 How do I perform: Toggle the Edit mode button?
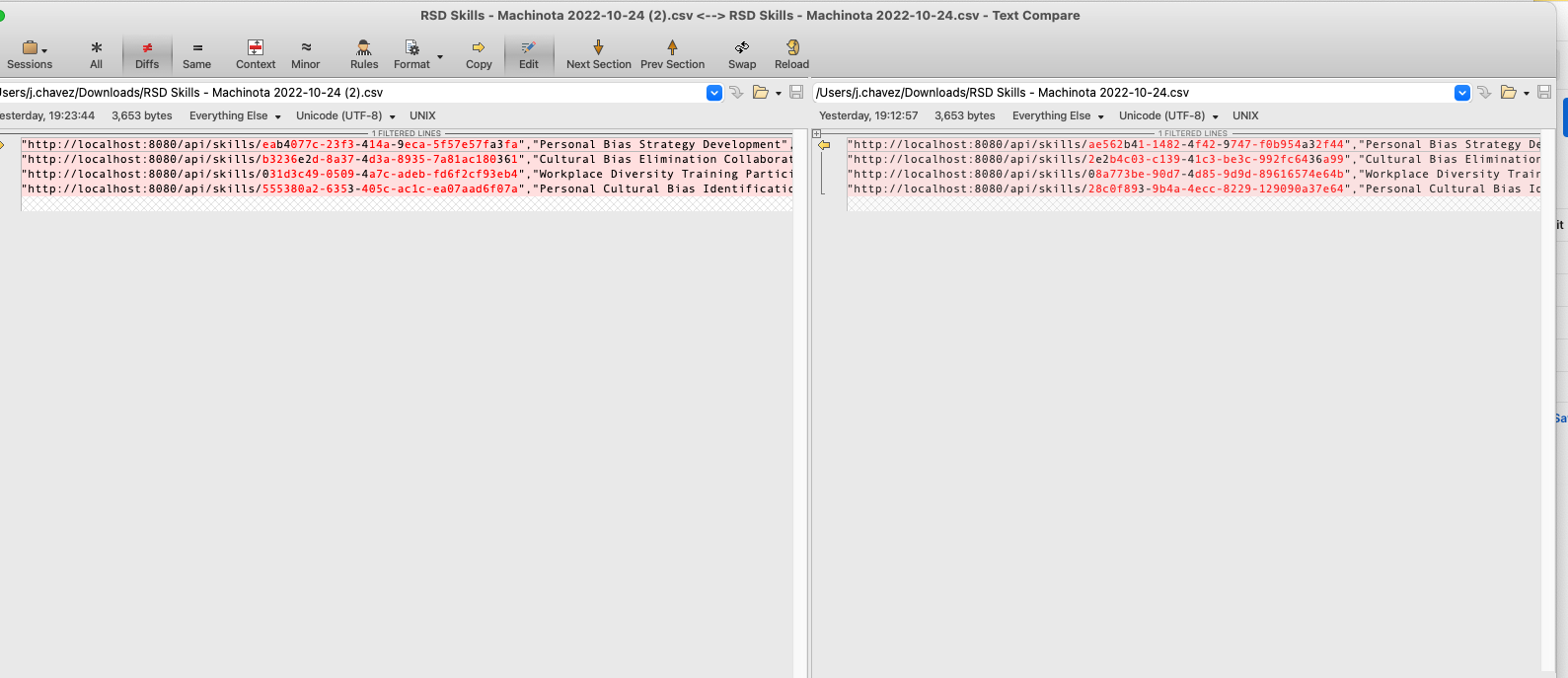[x=529, y=54]
